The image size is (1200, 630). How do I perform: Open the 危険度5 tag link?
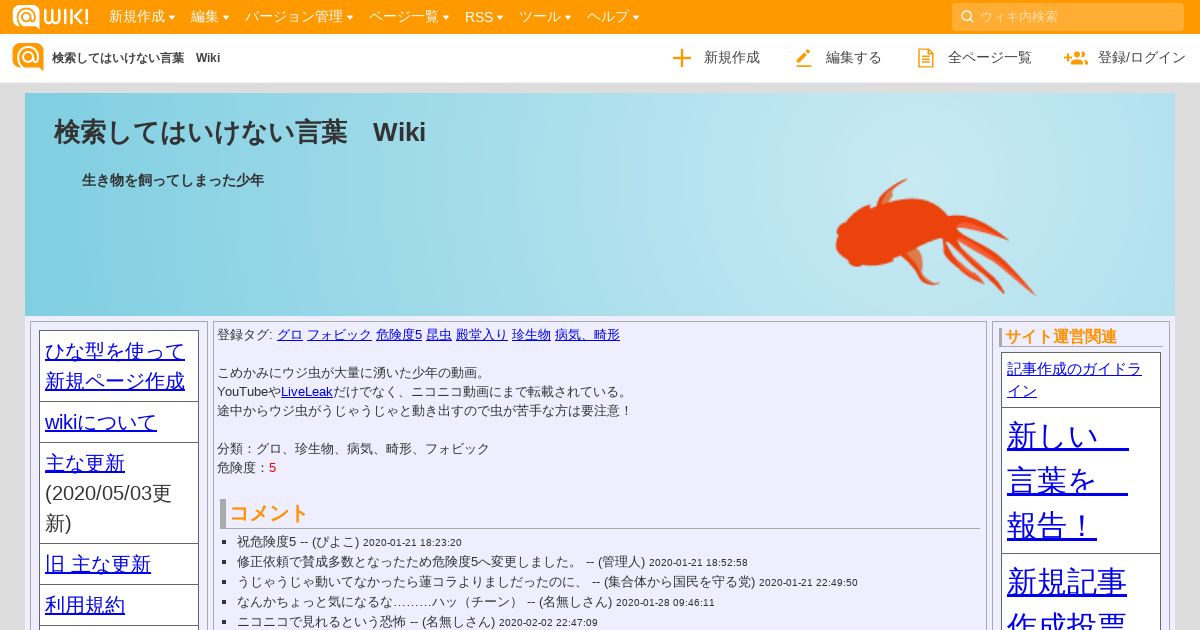pos(399,335)
